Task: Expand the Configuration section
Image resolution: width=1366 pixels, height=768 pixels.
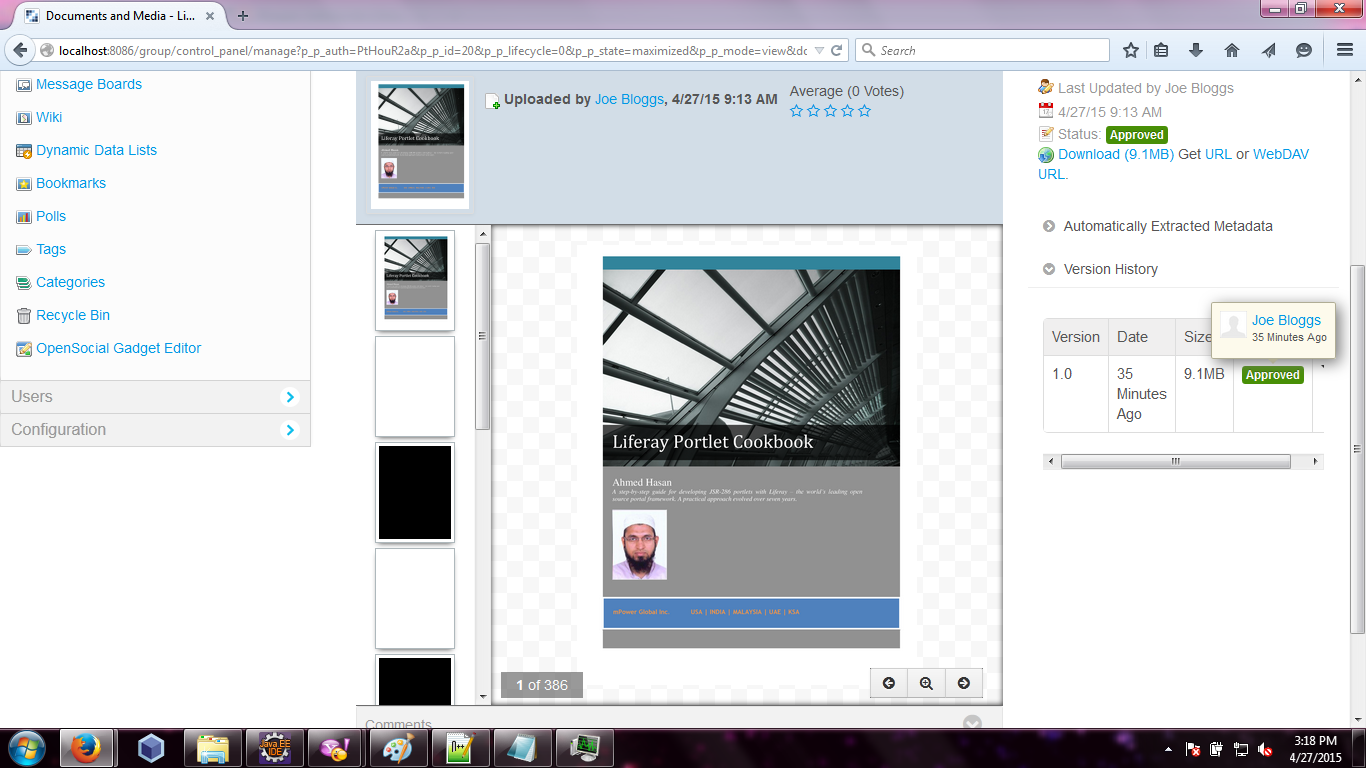Action: [x=155, y=430]
